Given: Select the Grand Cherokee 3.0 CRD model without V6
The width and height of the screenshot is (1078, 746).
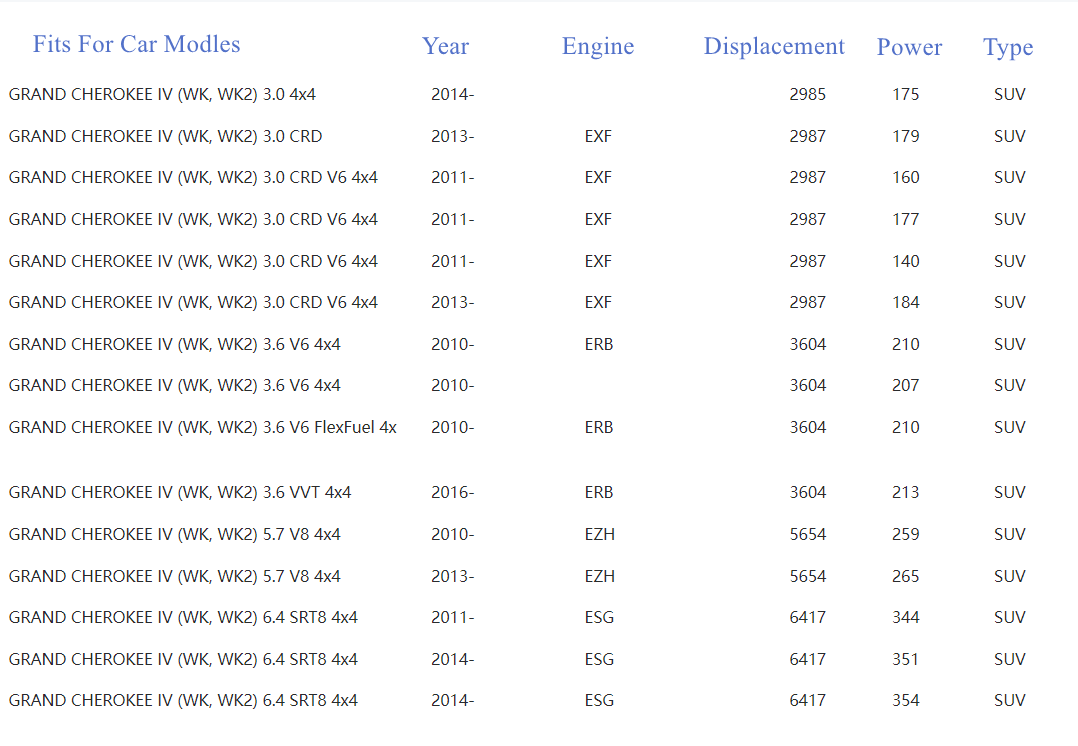Looking at the screenshot, I should pos(165,136).
